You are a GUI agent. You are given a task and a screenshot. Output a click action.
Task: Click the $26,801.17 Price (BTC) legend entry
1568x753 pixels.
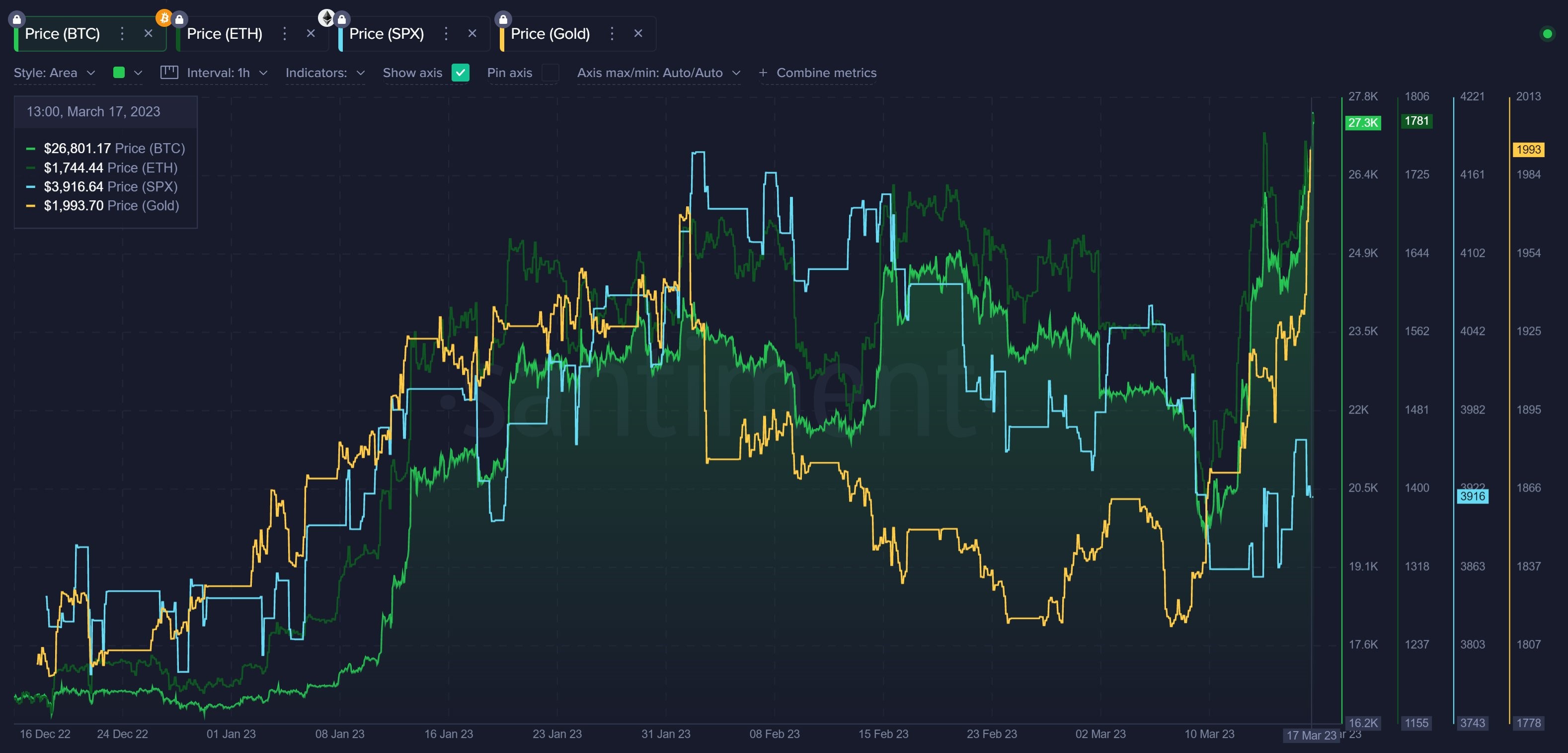(x=105, y=149)
